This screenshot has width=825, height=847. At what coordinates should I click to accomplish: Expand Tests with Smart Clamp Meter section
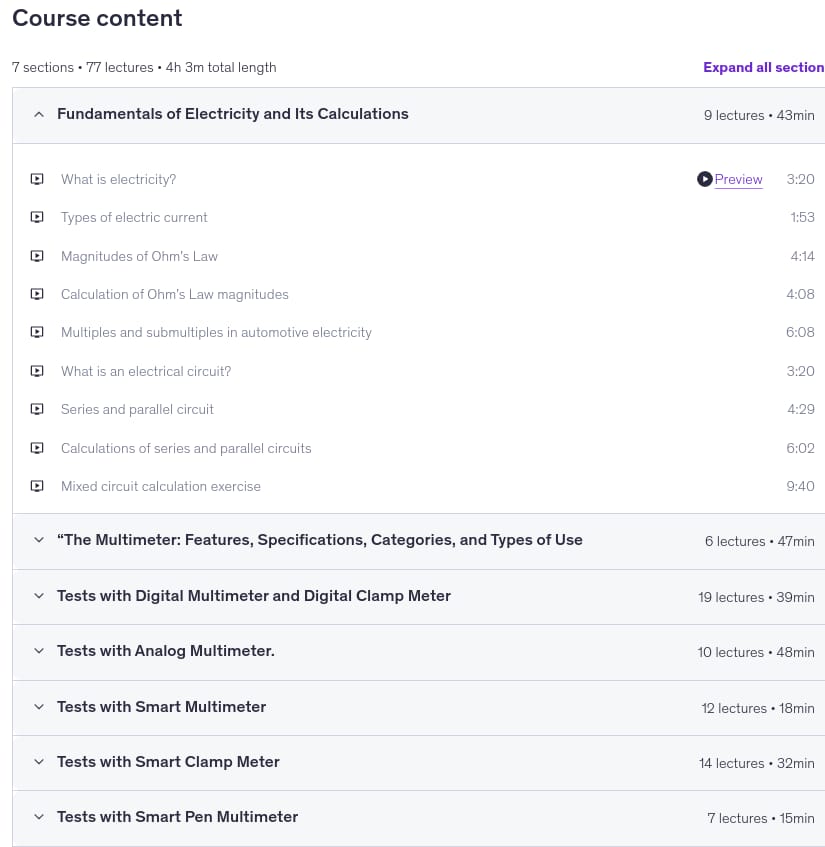[39, 762]
